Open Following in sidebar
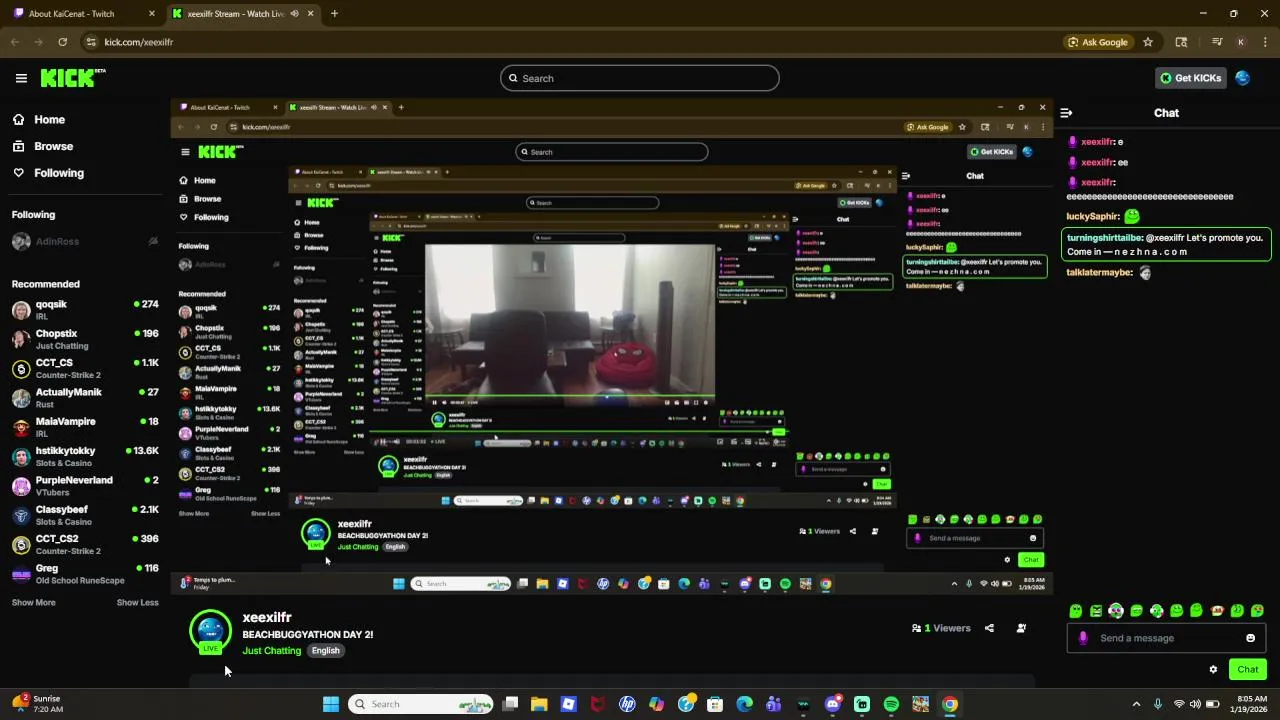The height and width of the screenshot is (720, 1280). coord(59,173)
